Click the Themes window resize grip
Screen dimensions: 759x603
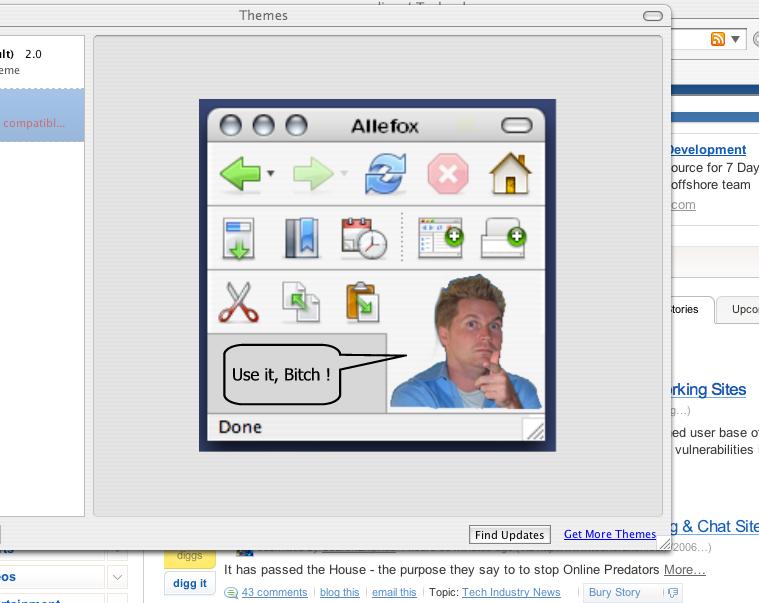tap(665, 544)
